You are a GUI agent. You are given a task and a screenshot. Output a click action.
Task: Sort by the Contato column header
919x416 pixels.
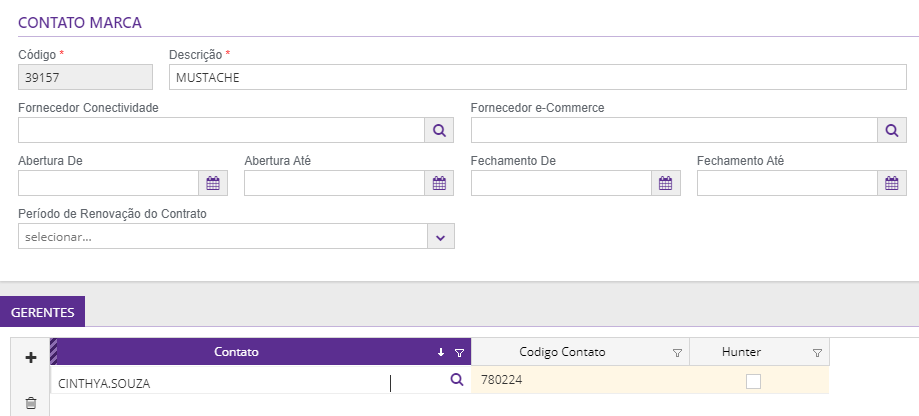point(236,352)
